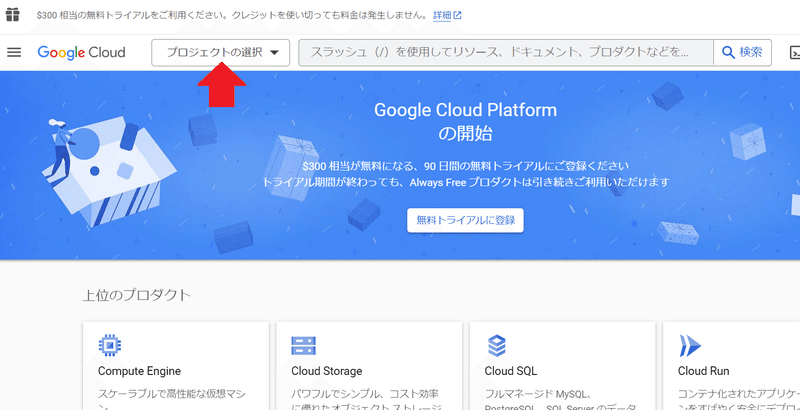This screenshot has height=410, width=800.
Task: Click the Cloud SQL stacked layers icon
Action: pos(496,345)
